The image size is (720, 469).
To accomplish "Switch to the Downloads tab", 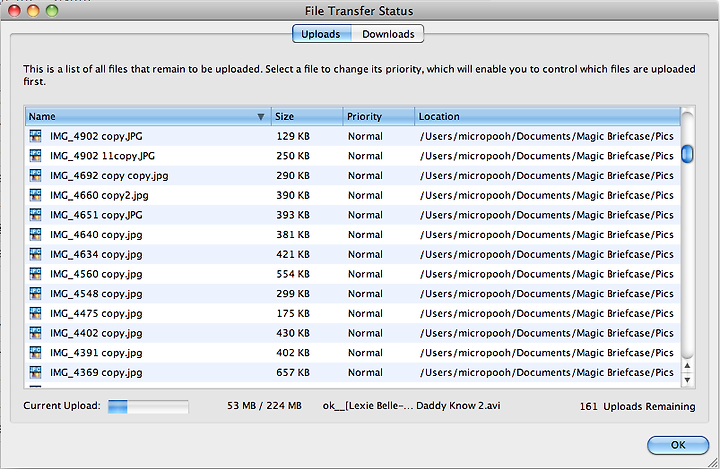I will [x=388, y=34].
